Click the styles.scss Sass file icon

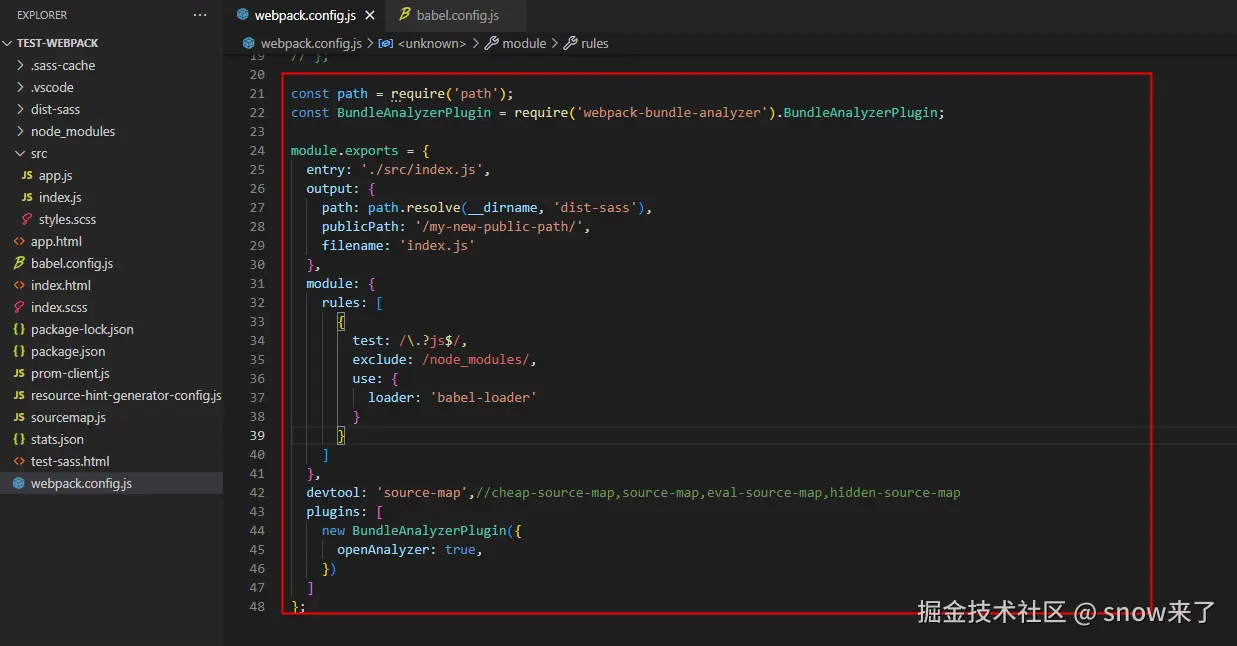coord(28,219)
